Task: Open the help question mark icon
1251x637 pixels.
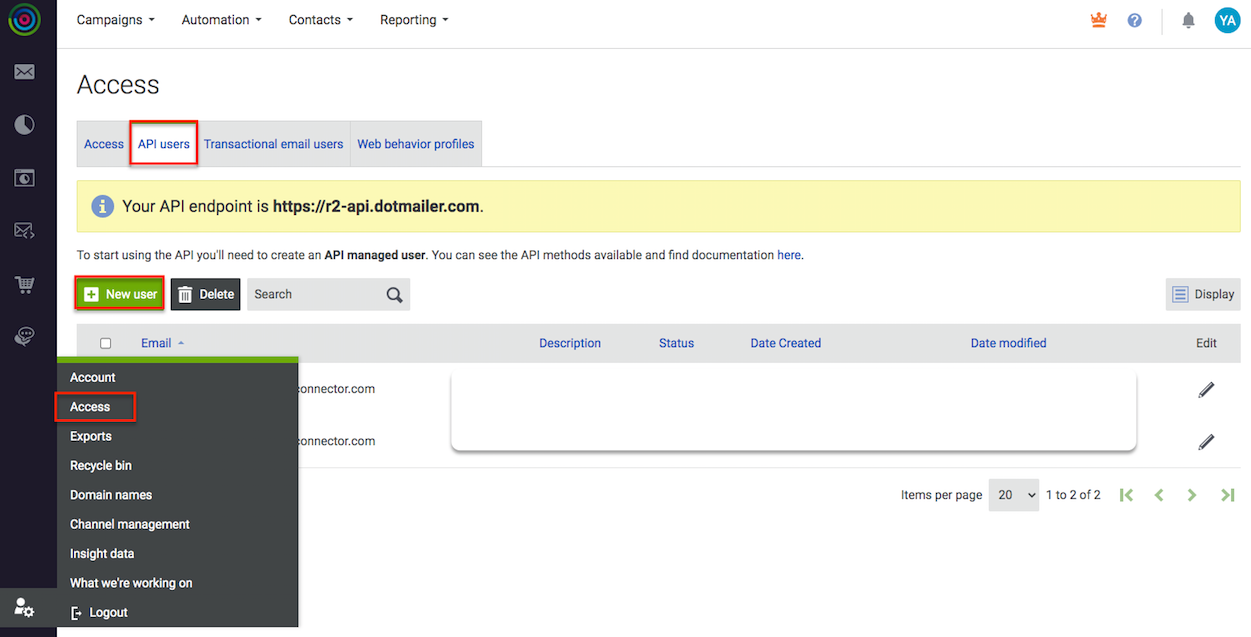Action: coord(1134,20)
